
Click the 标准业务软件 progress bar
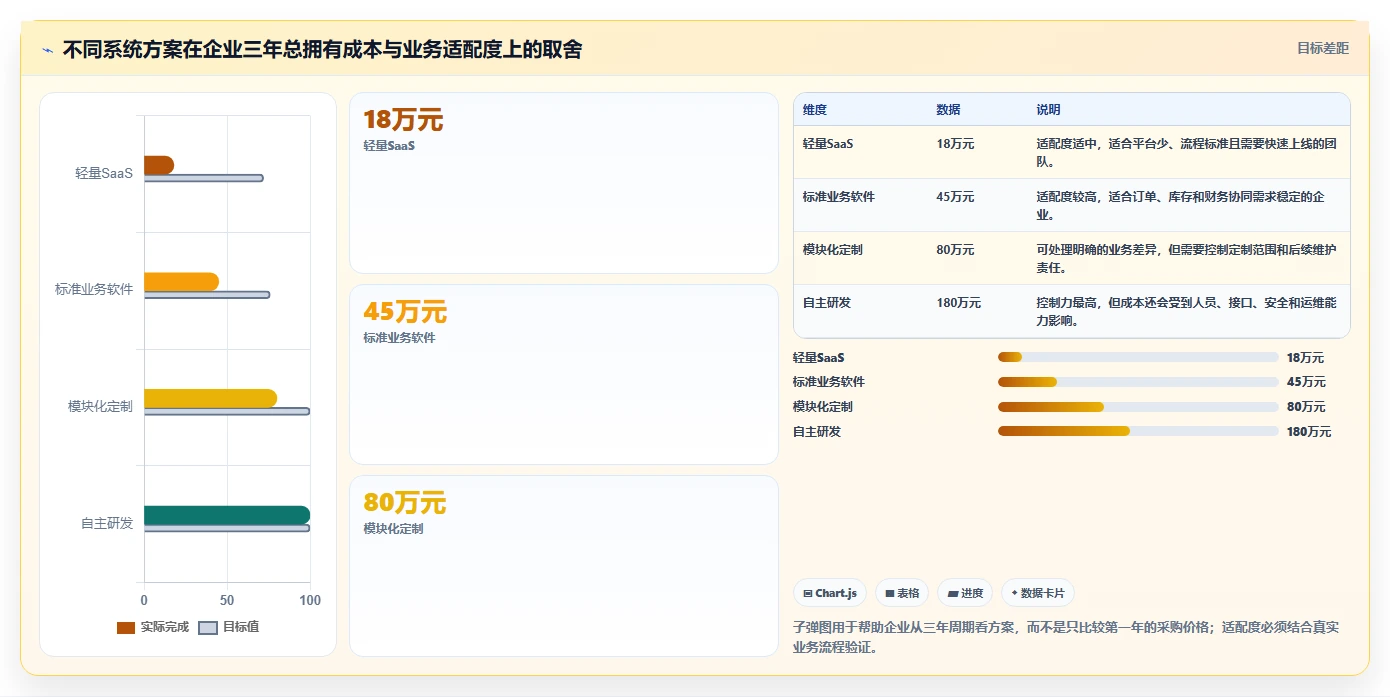pyautogui.click(x=1138, y=382)
